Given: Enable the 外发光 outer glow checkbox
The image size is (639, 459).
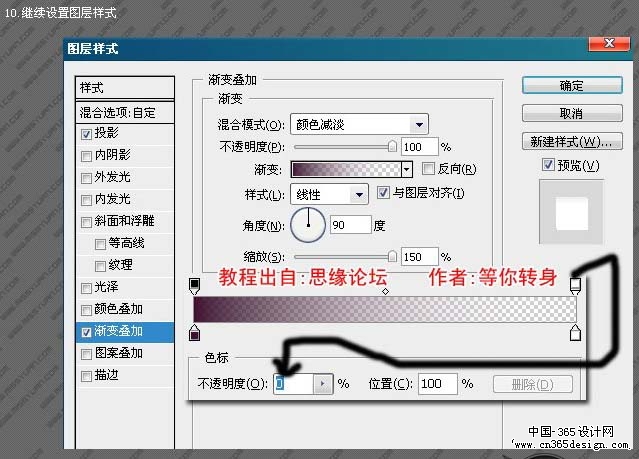Looking at the screenshot, I should point(86,178).
